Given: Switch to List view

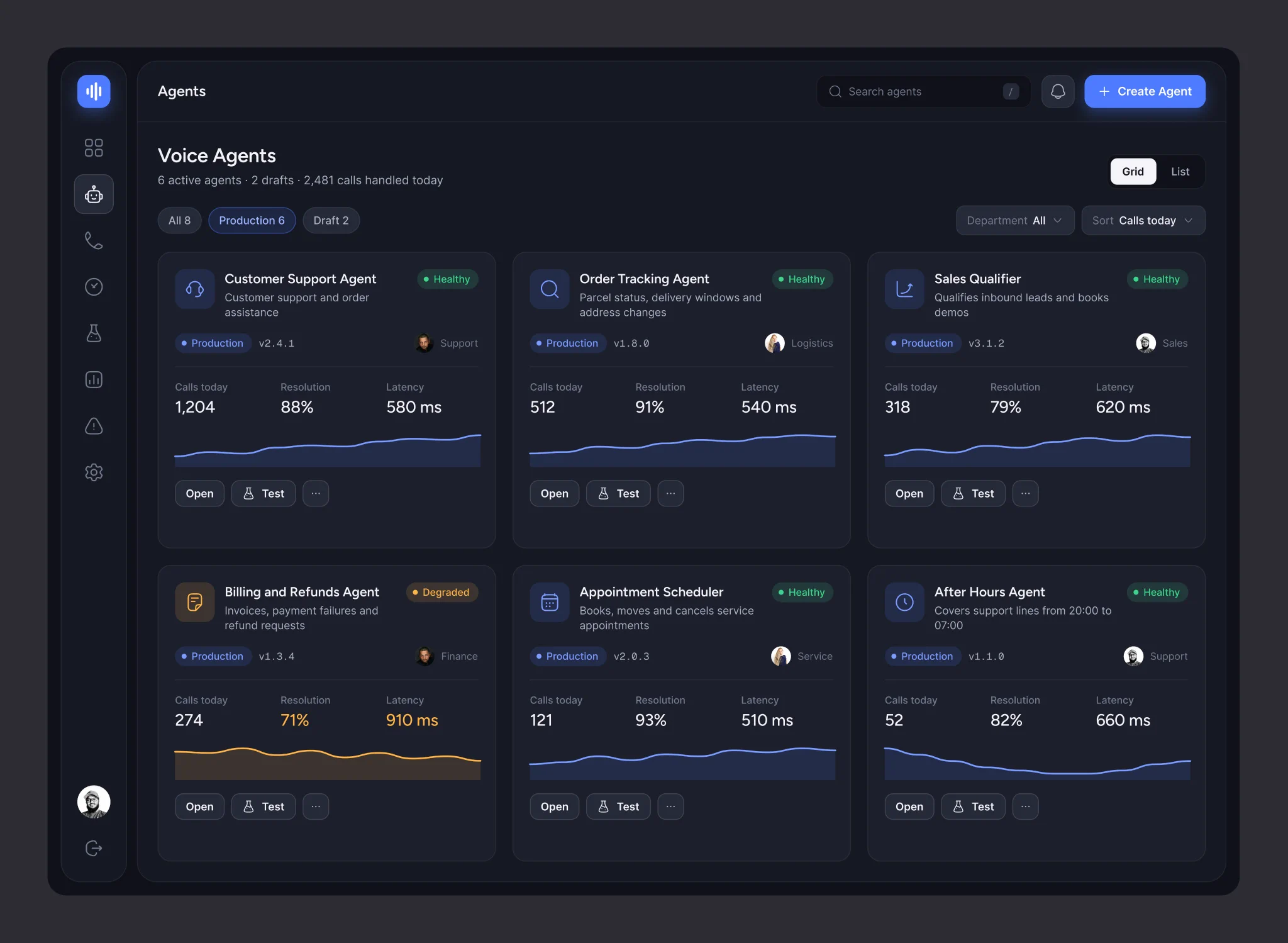Looking at the screenshot, I should 1180,171.
